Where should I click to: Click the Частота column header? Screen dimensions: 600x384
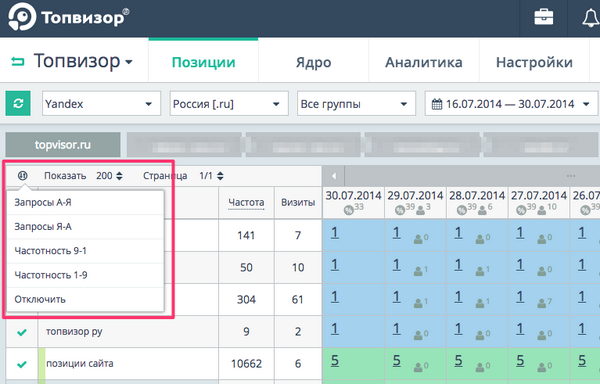click(x=246, y=202)
